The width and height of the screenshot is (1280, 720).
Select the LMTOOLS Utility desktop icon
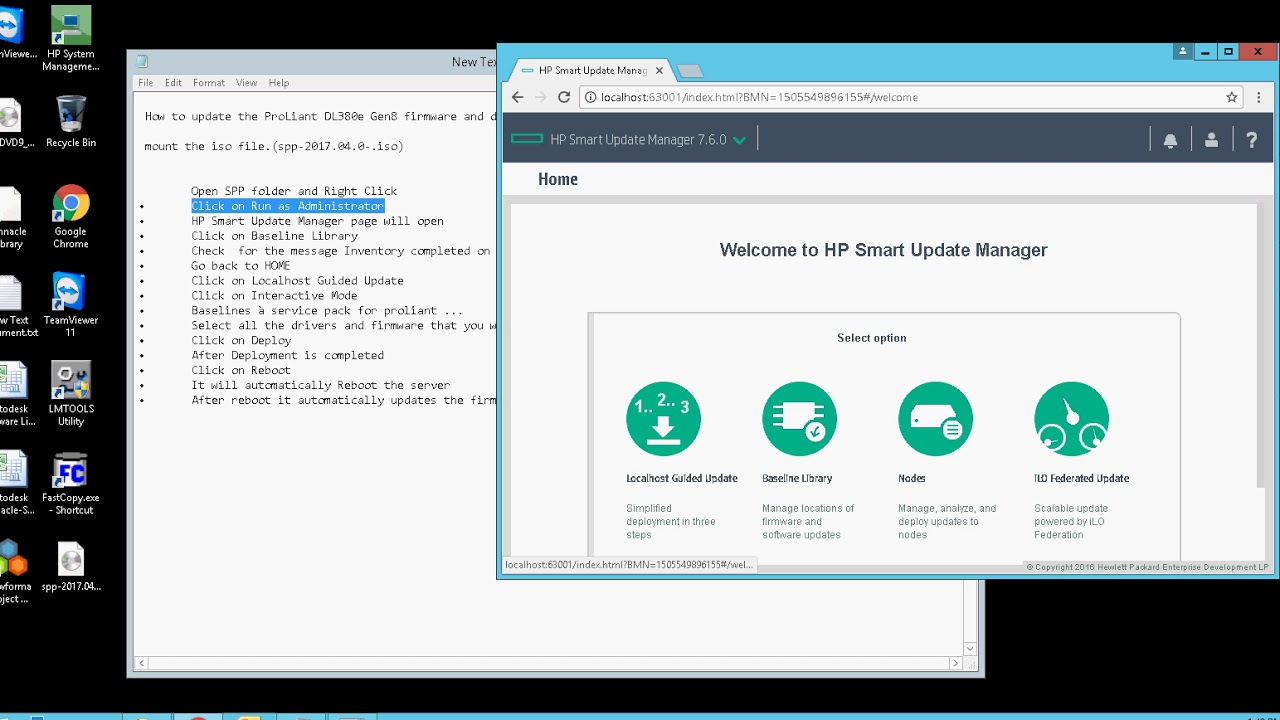70,395
